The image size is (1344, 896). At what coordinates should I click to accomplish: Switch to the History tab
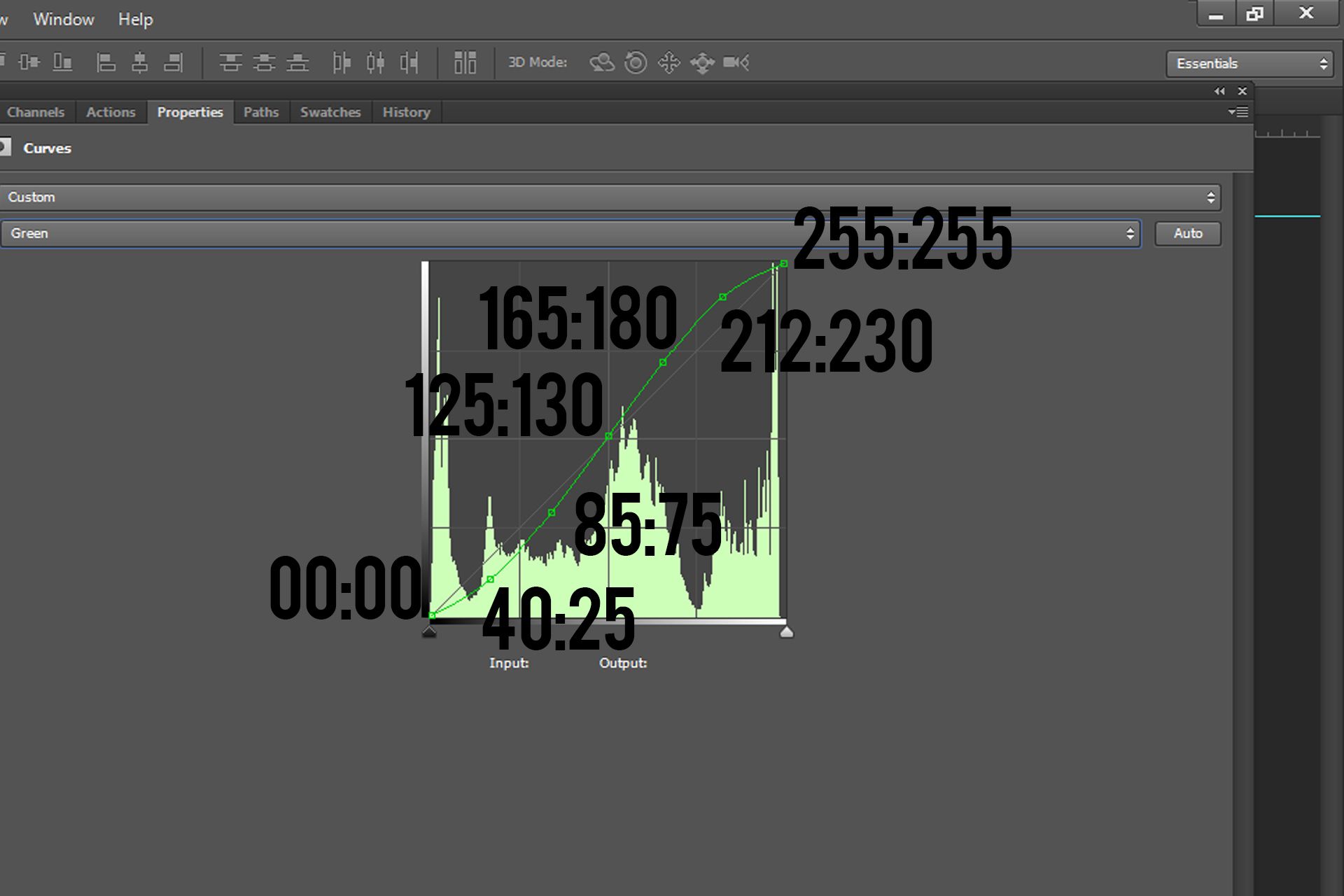point(406,113)
